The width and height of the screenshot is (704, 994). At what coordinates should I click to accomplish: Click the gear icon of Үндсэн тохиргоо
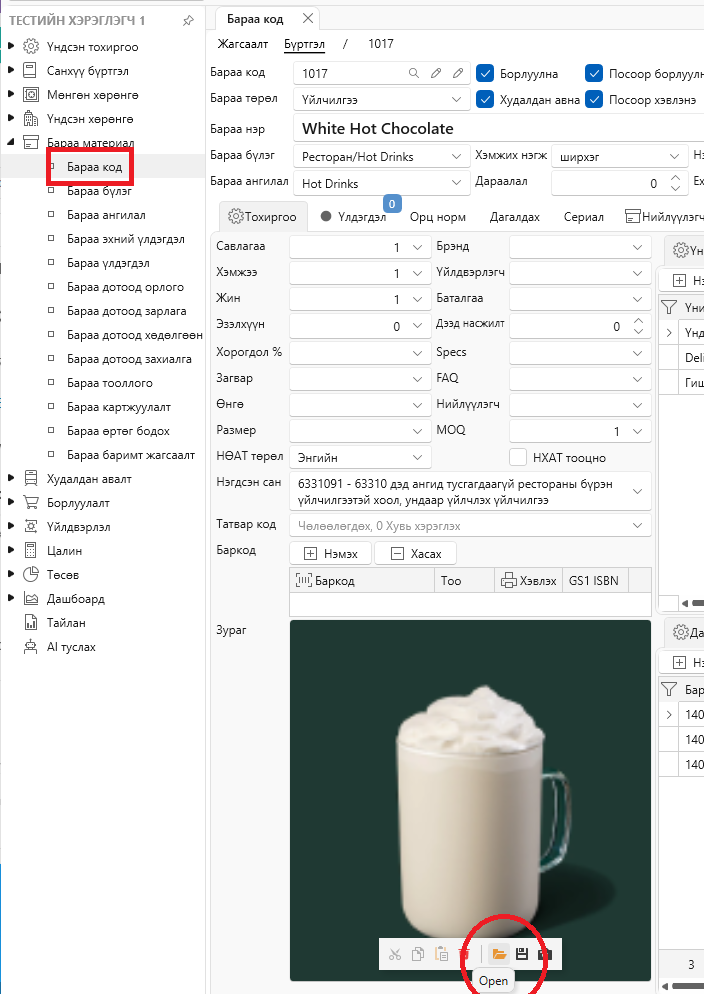click(30, 46)
